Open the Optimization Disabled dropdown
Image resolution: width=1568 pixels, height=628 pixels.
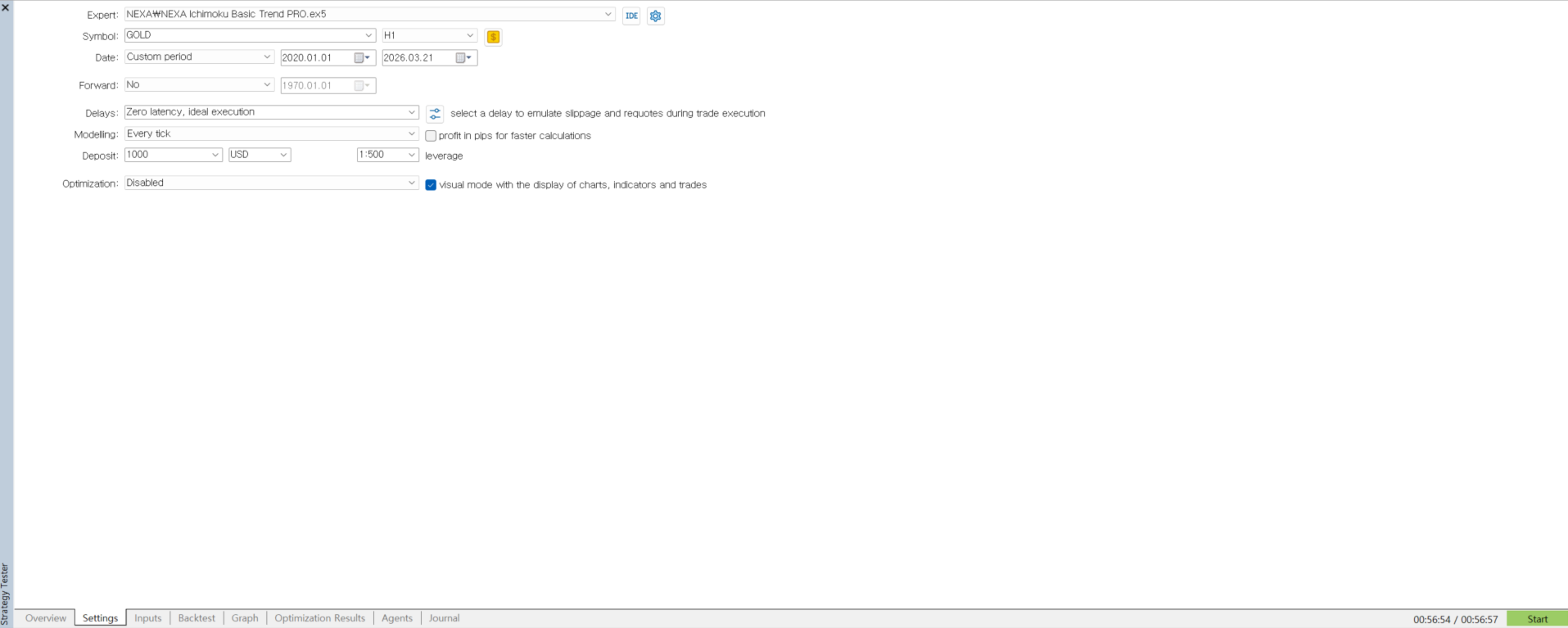tap(272, 183)
